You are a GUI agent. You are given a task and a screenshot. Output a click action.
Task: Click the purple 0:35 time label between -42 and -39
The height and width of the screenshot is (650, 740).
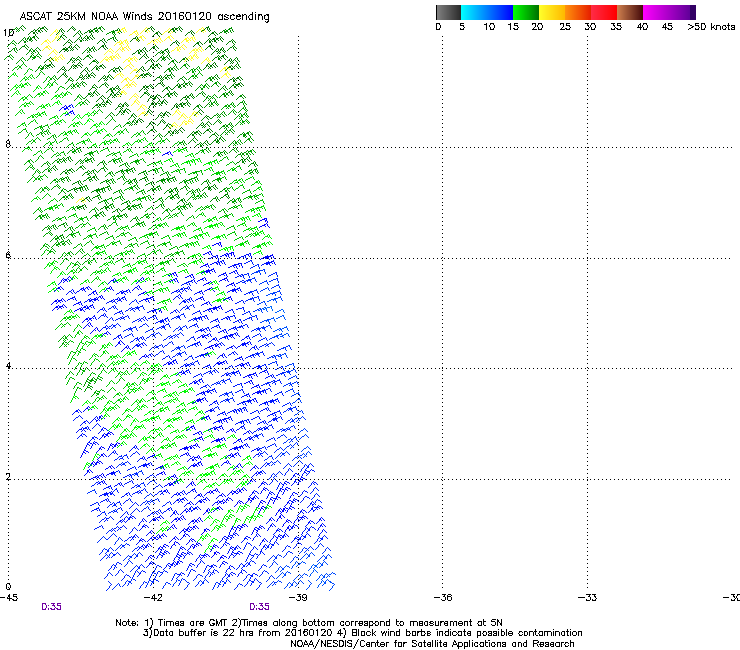(260, 607)
